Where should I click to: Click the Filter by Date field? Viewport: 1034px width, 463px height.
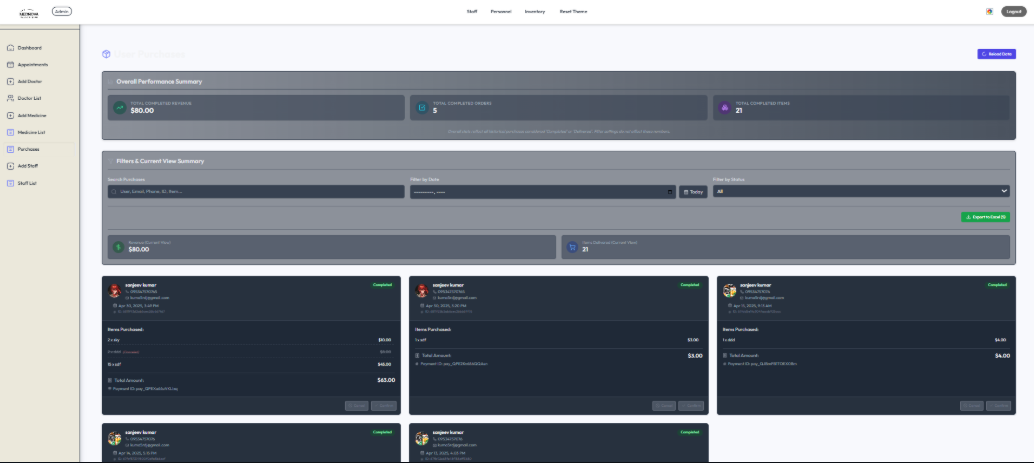(x=543, y=192)
